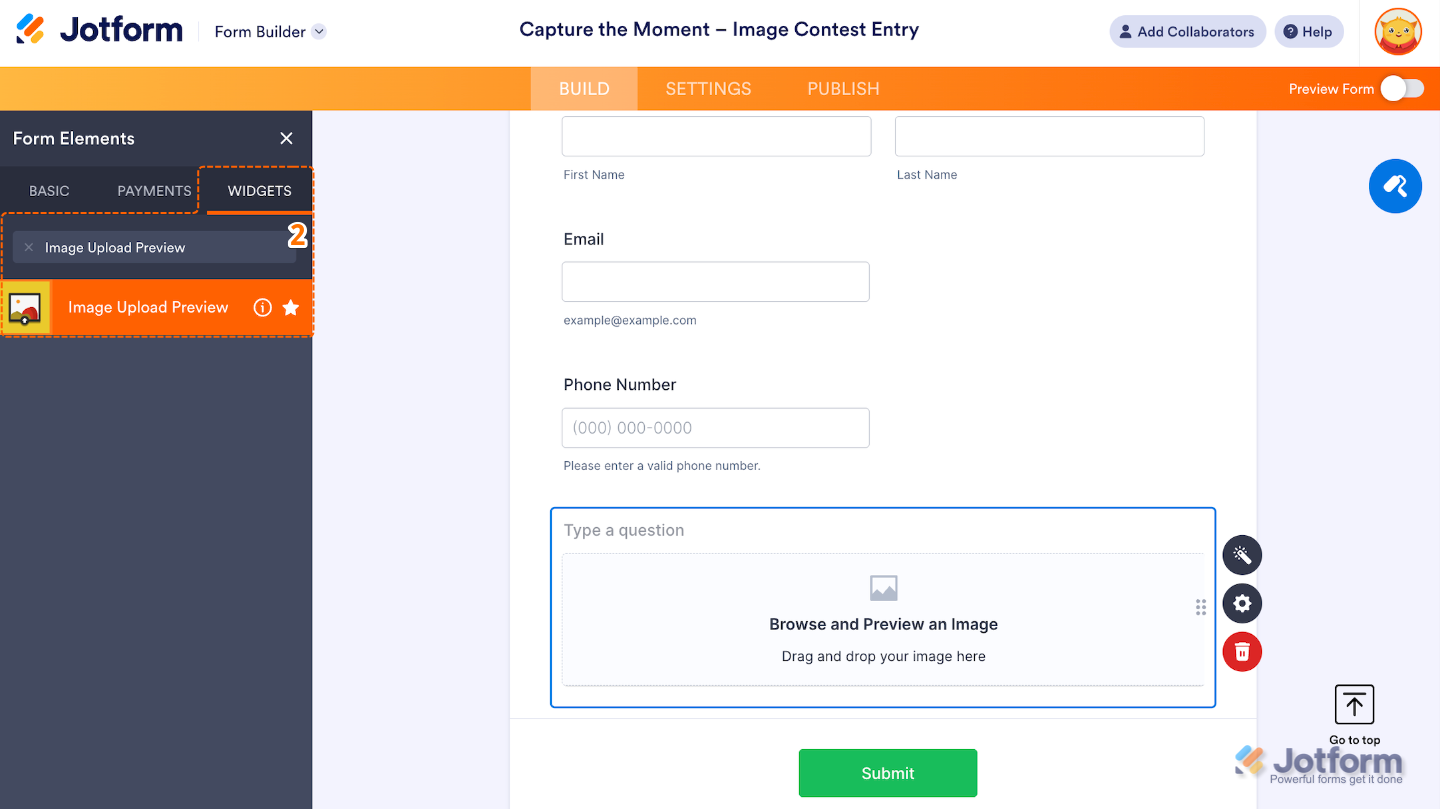This screenshot has height=809, width=1440.
Task: Enable the Preview Form switch
Action: tap(1403, 88)
